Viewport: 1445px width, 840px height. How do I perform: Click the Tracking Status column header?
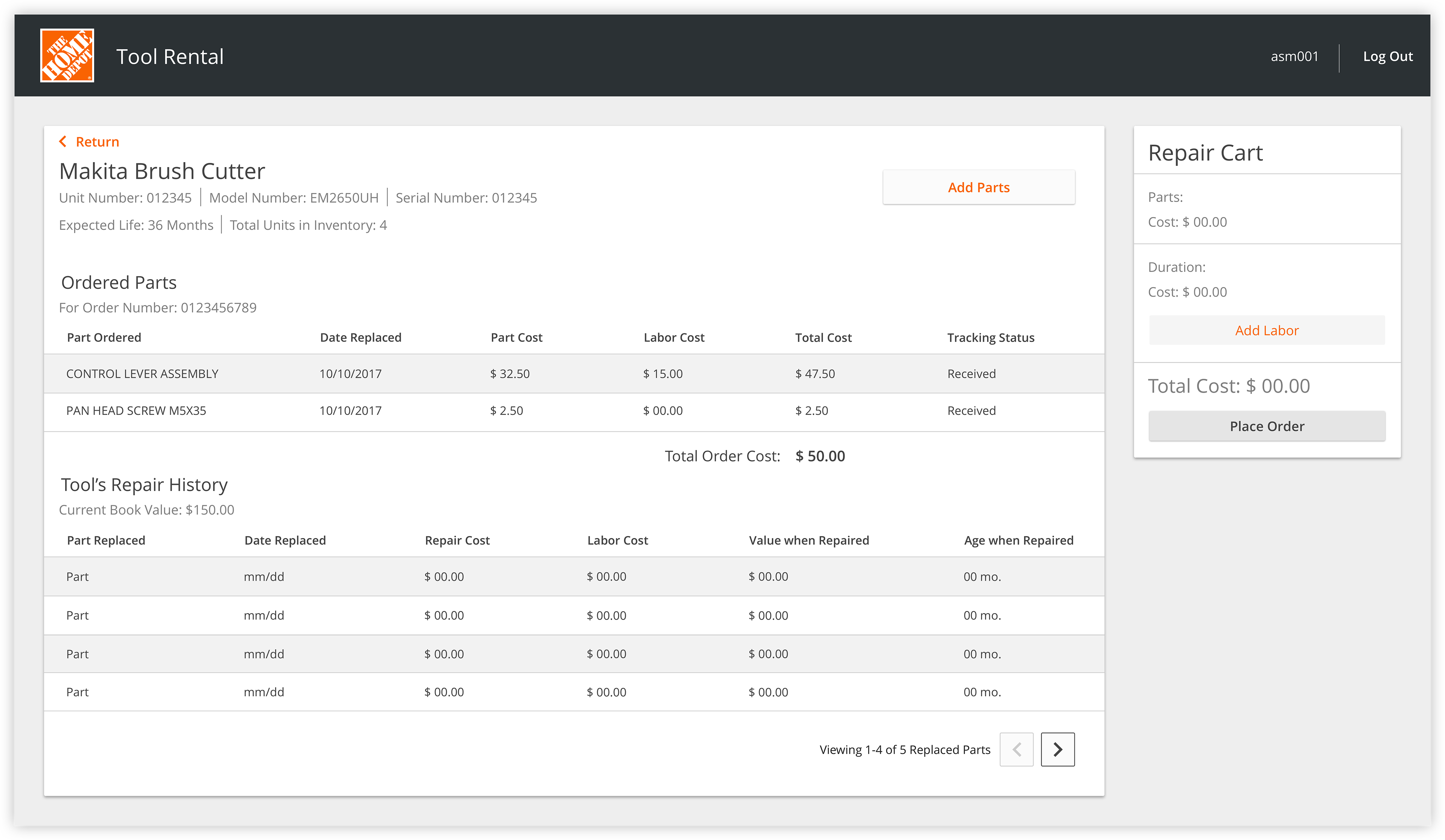[990, 338]
